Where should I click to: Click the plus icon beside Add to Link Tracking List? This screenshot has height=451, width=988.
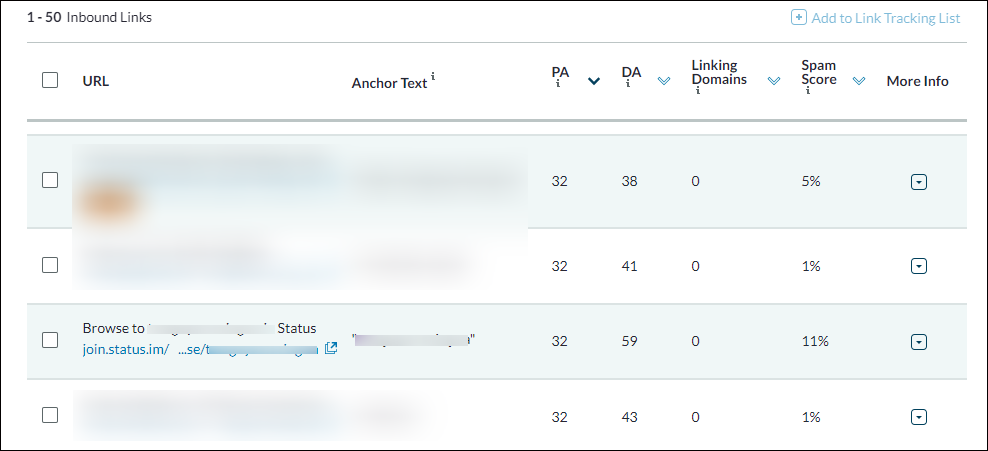(x=798, y=18)
